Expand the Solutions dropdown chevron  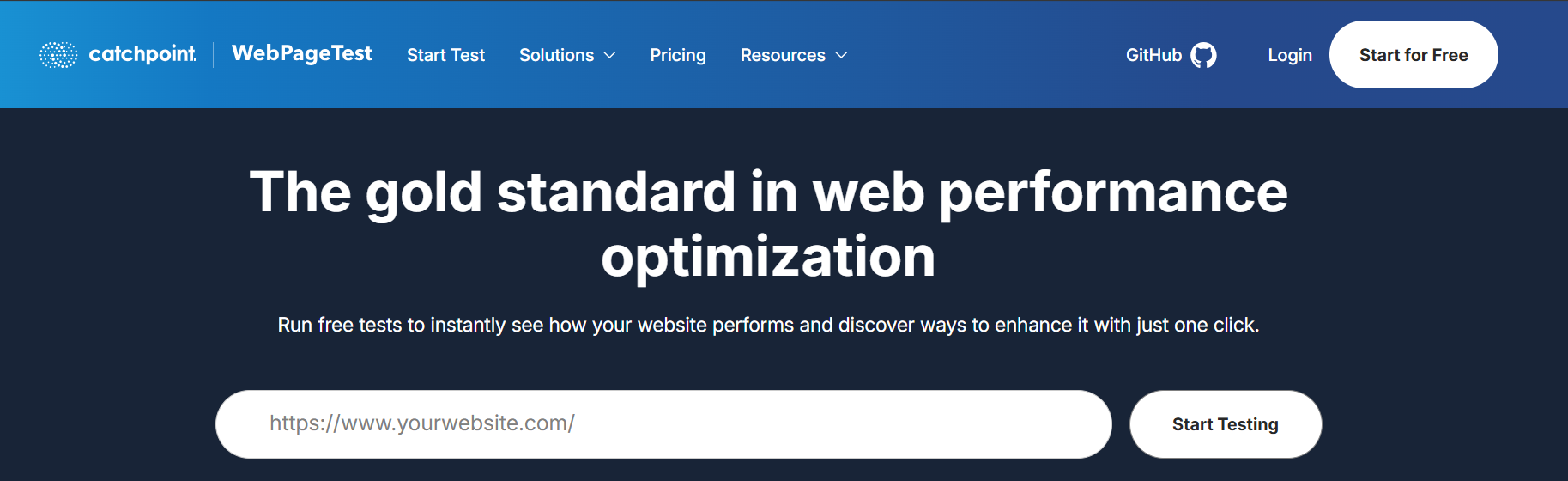(x=610, y=55)
